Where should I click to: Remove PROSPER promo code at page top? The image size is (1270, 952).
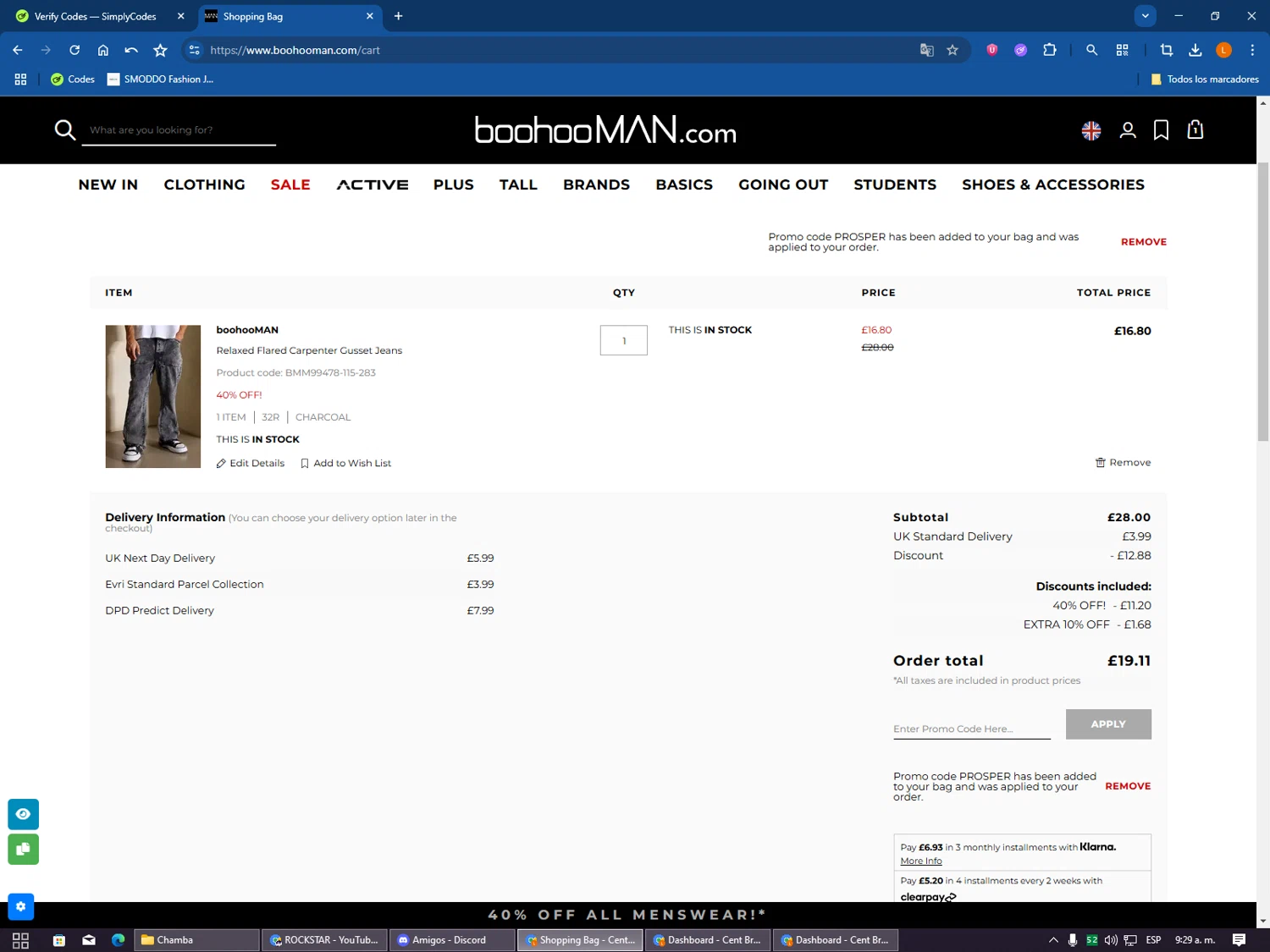pos(1144,242)
